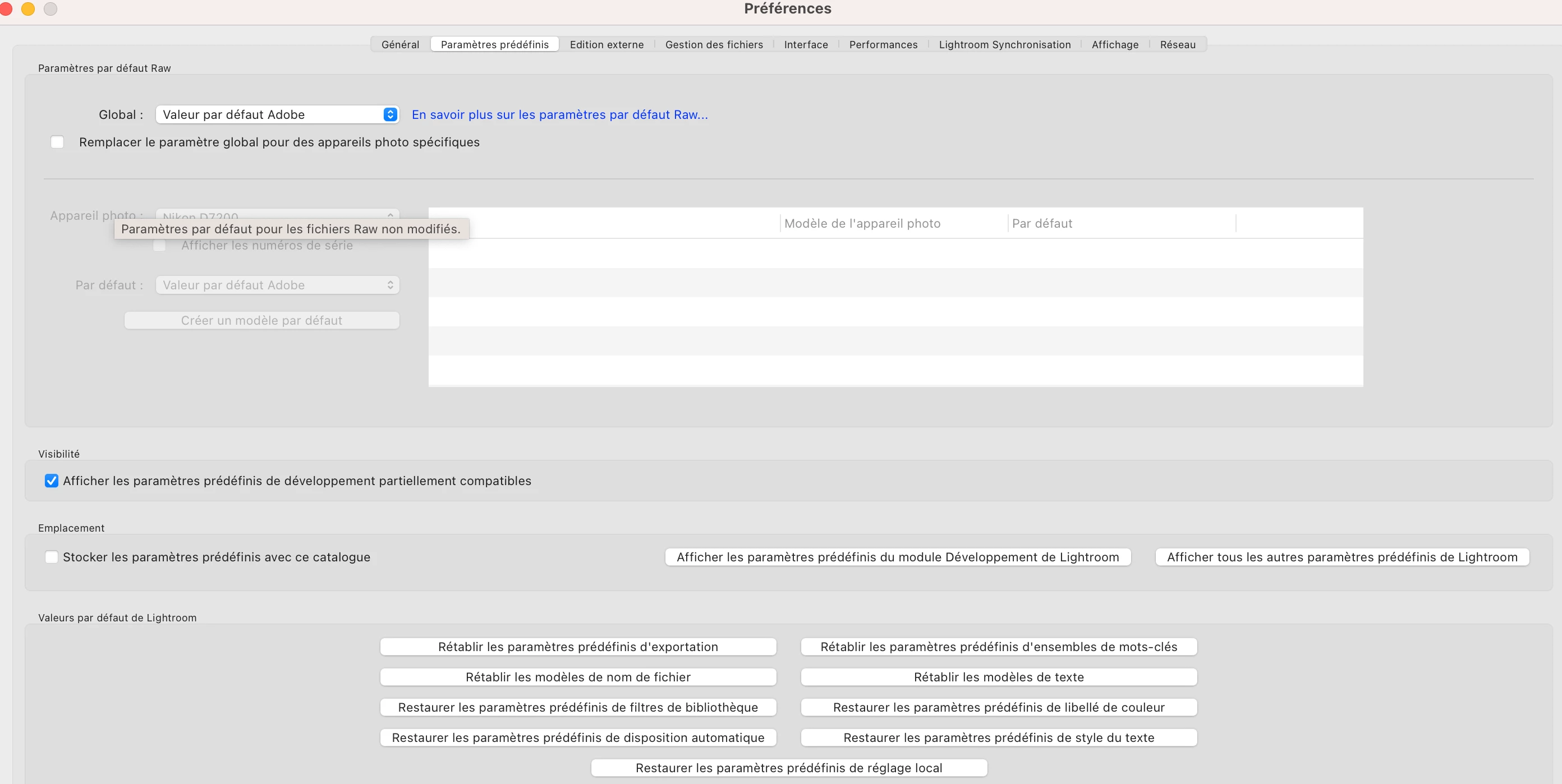Open the En savoir plus Raw defaults link
Image resolution: width=1562 pixels, height=784 pixels.
559,114
